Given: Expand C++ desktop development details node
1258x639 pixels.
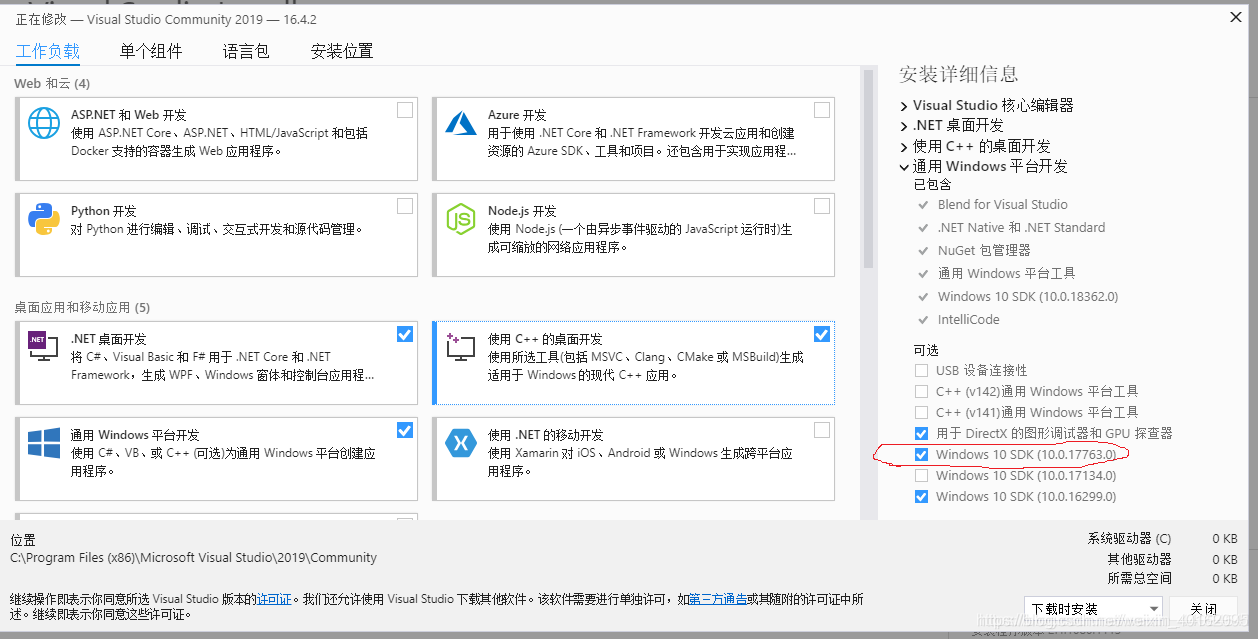Looking at the screenshot, I should click(x=904, y=146).
